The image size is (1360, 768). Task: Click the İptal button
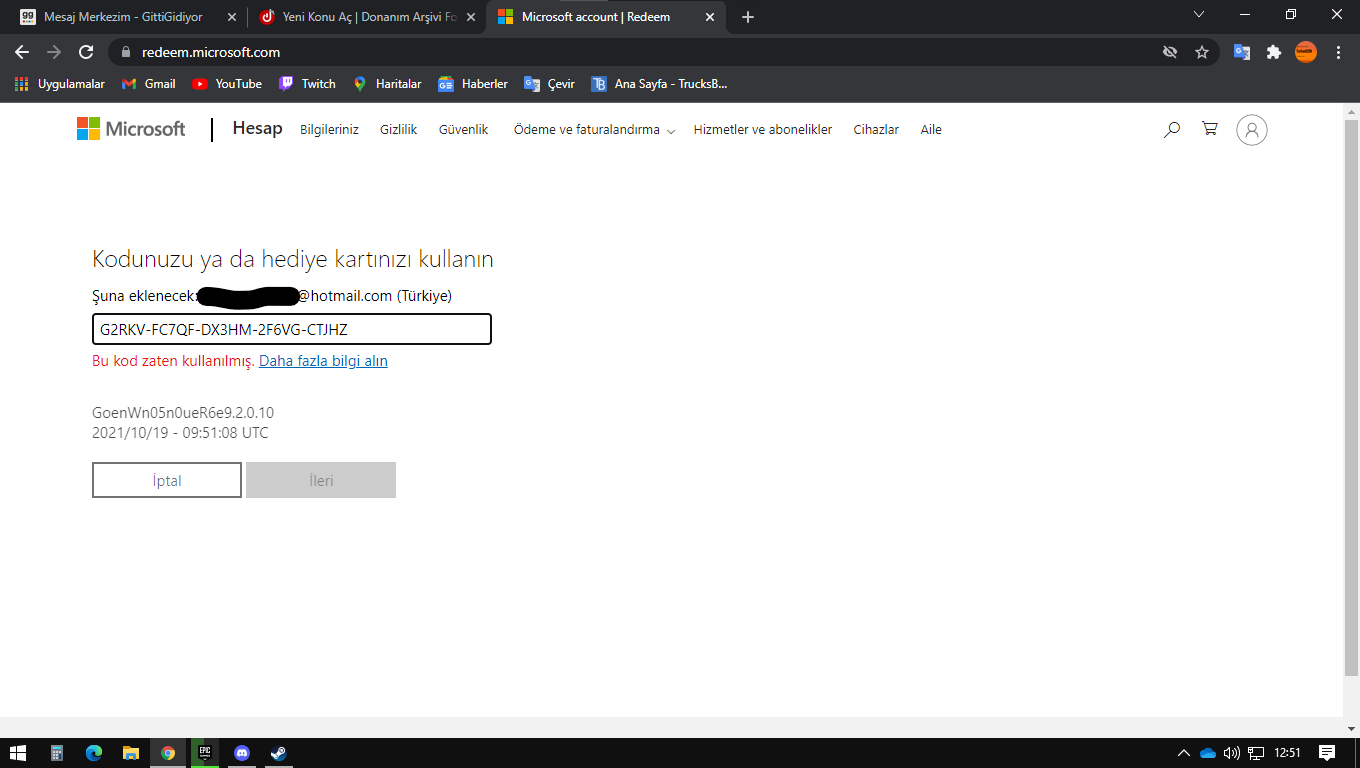tap(167, 480)
